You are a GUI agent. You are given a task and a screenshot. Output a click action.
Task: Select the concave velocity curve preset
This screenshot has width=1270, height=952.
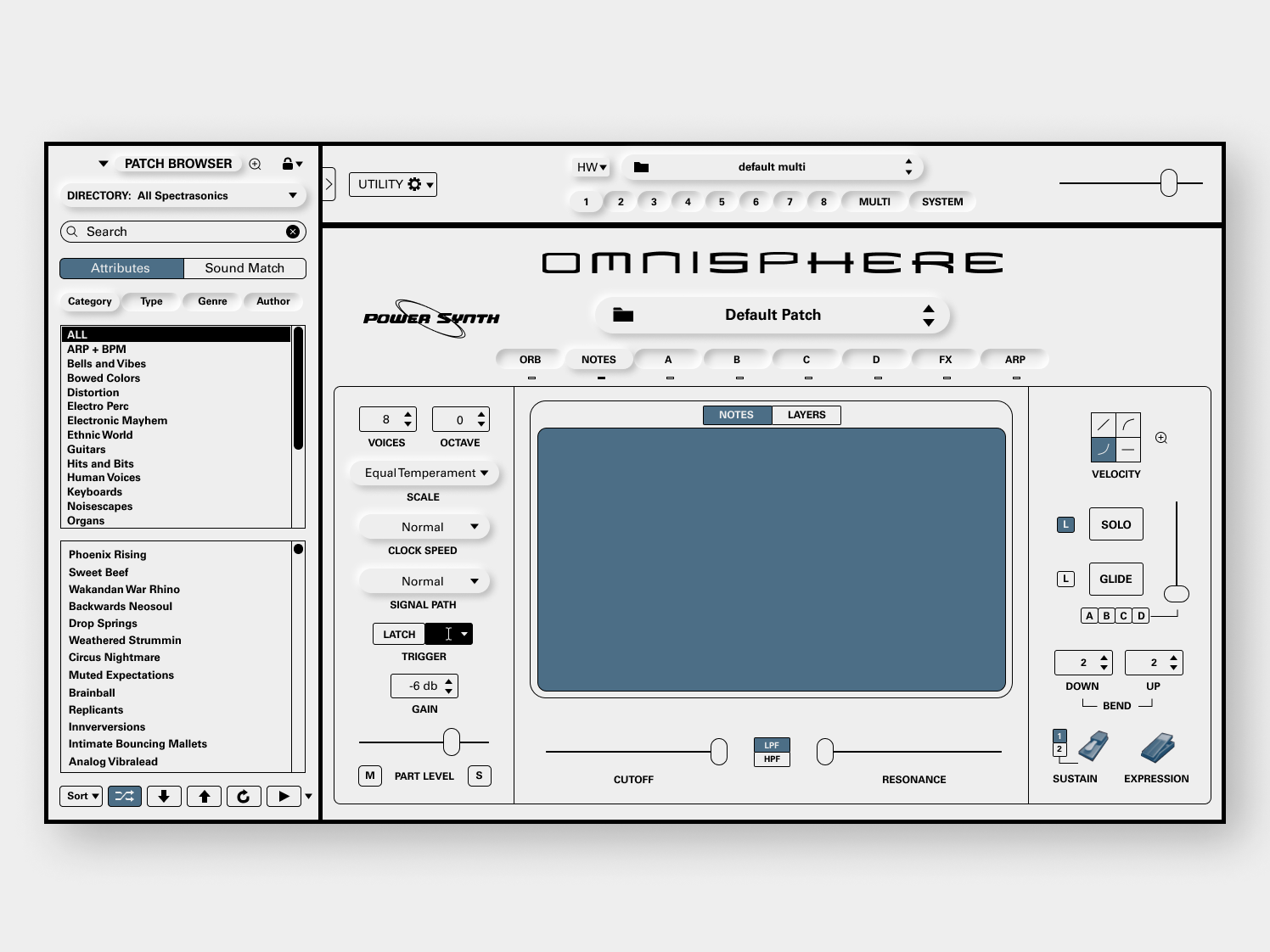(1104, 450)
